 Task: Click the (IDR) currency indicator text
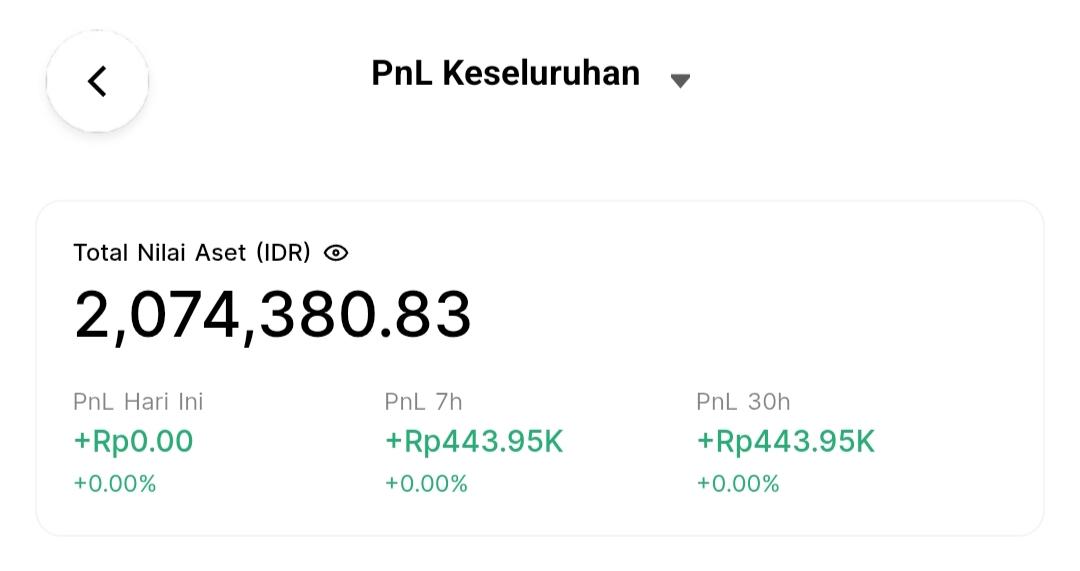coord(283,253)
